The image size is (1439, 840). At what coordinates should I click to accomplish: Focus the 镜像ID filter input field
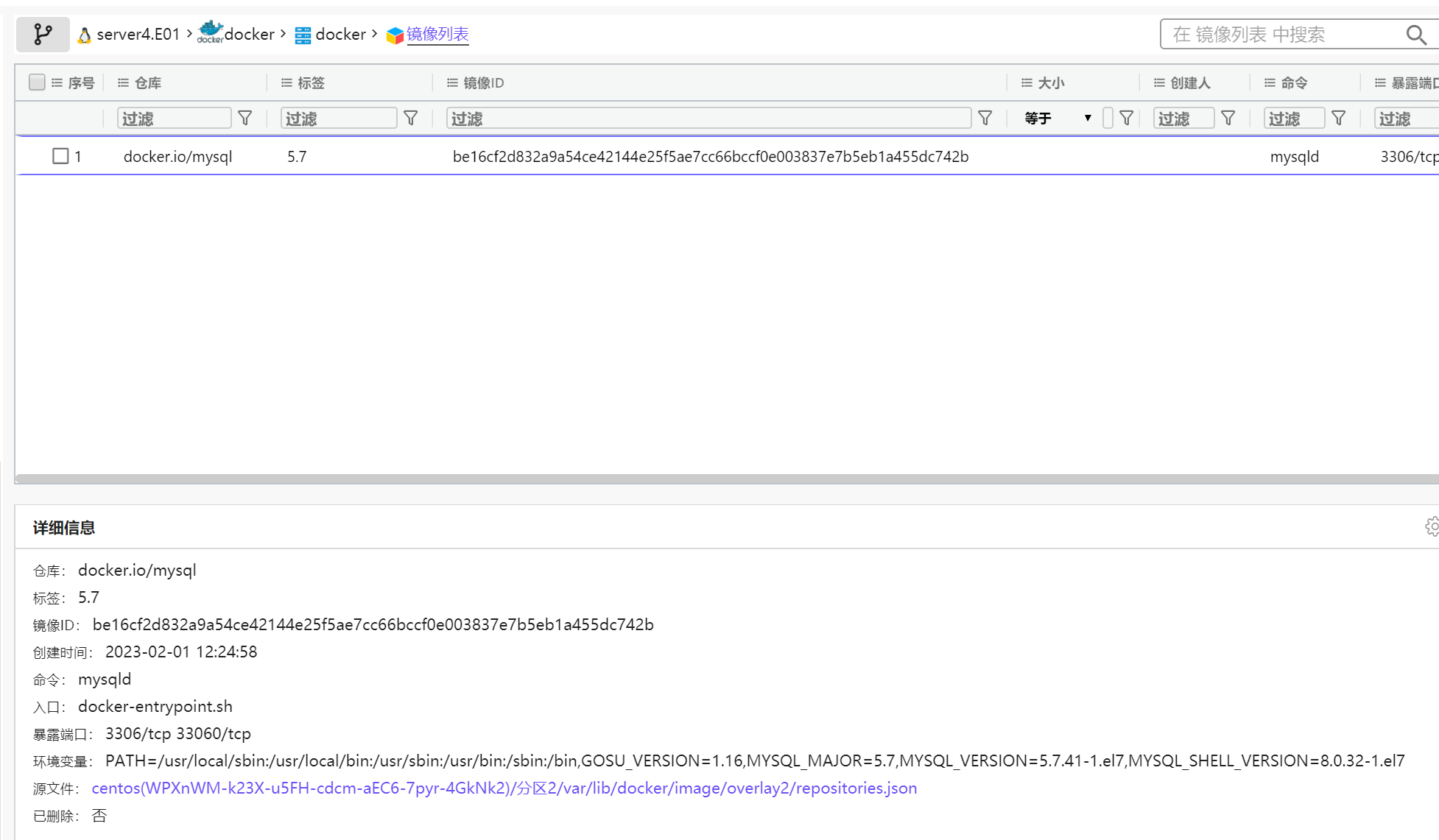(x=708, y=118)
